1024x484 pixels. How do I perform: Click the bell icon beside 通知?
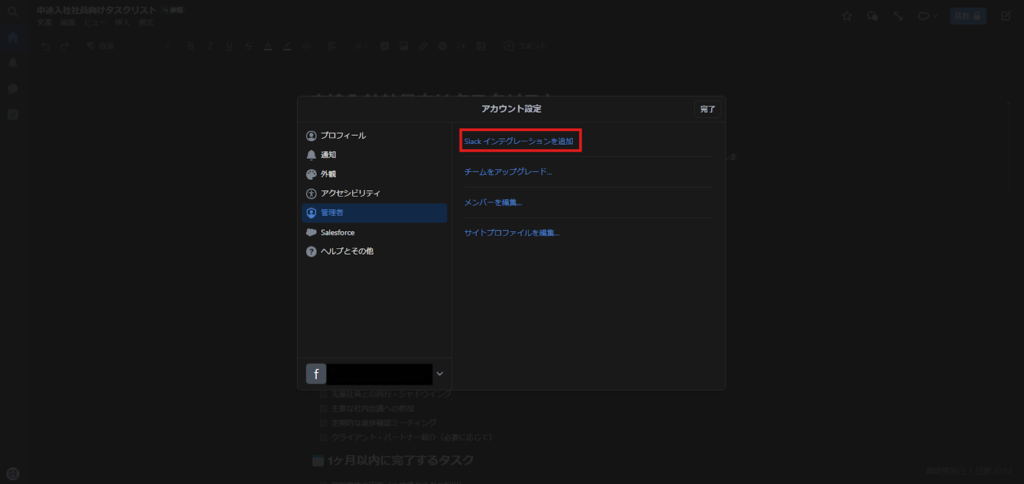tap(311, 155)
